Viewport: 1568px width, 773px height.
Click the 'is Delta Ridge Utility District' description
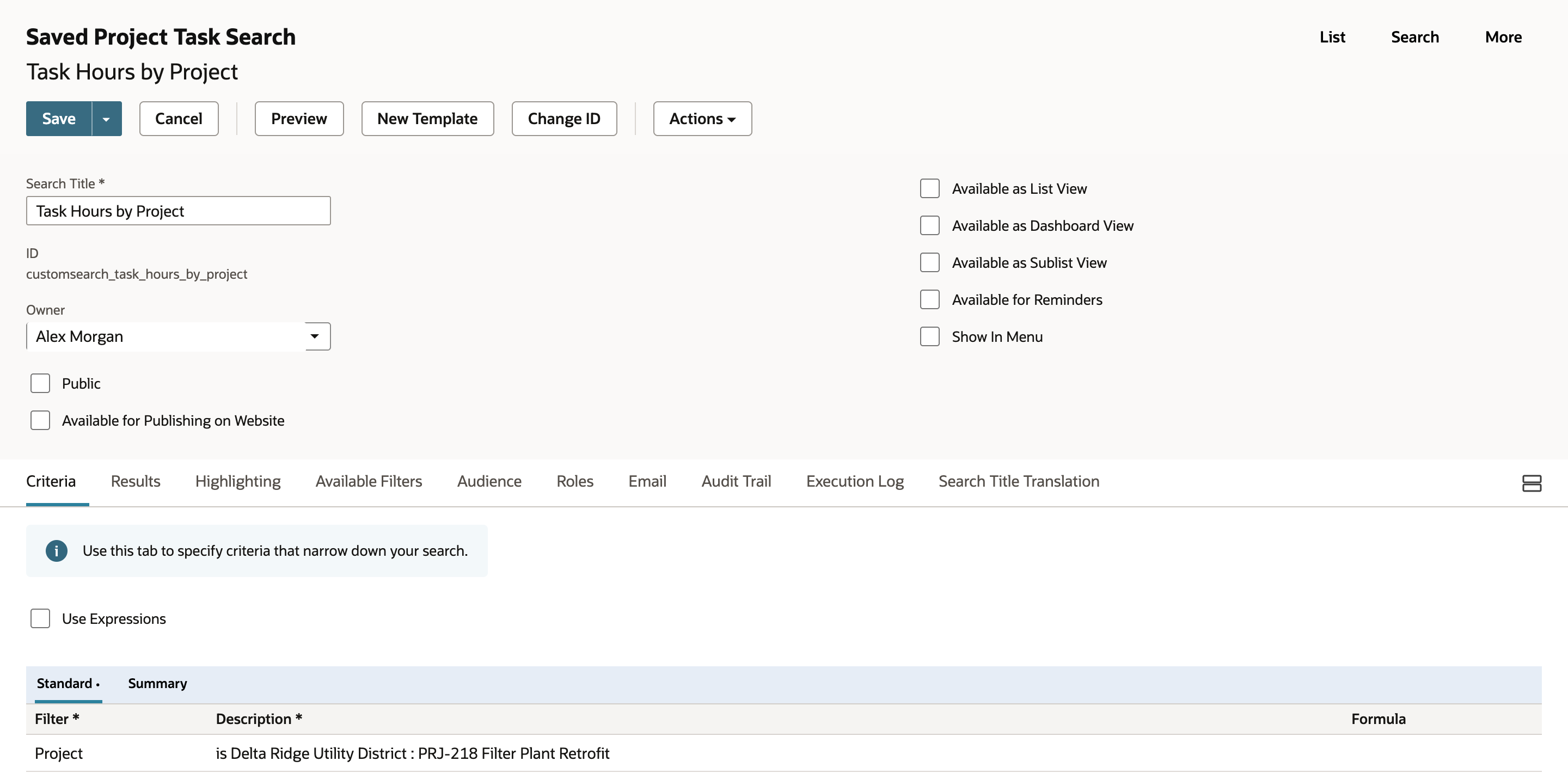[412, 753]
